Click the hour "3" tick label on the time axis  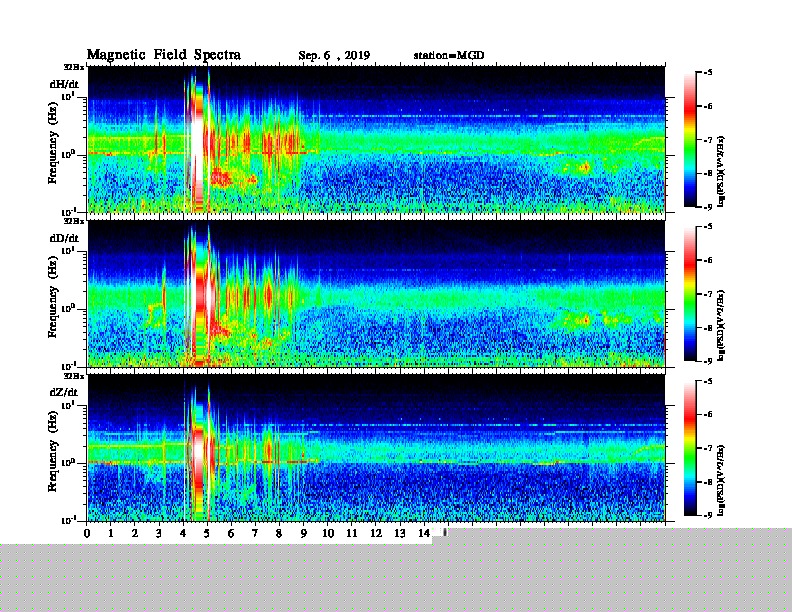tap(159, 533)
